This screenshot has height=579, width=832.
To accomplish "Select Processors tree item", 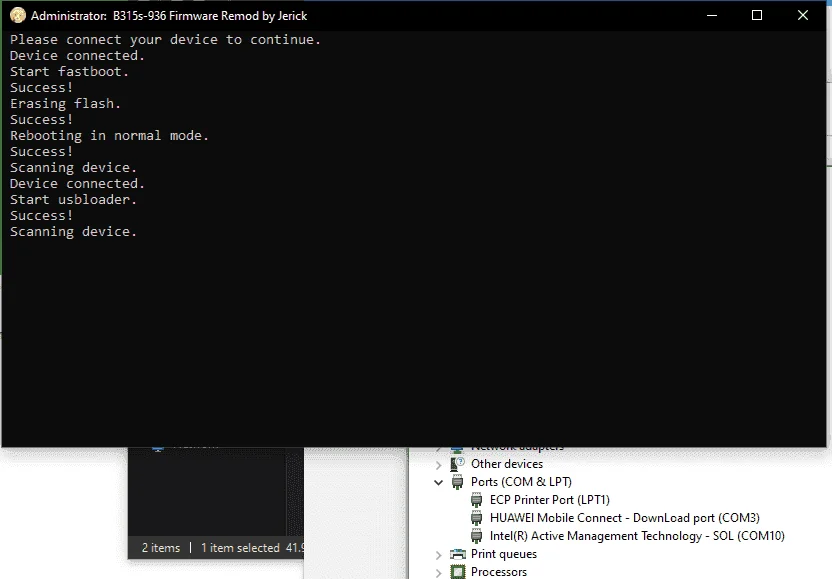I will point(499,572).
